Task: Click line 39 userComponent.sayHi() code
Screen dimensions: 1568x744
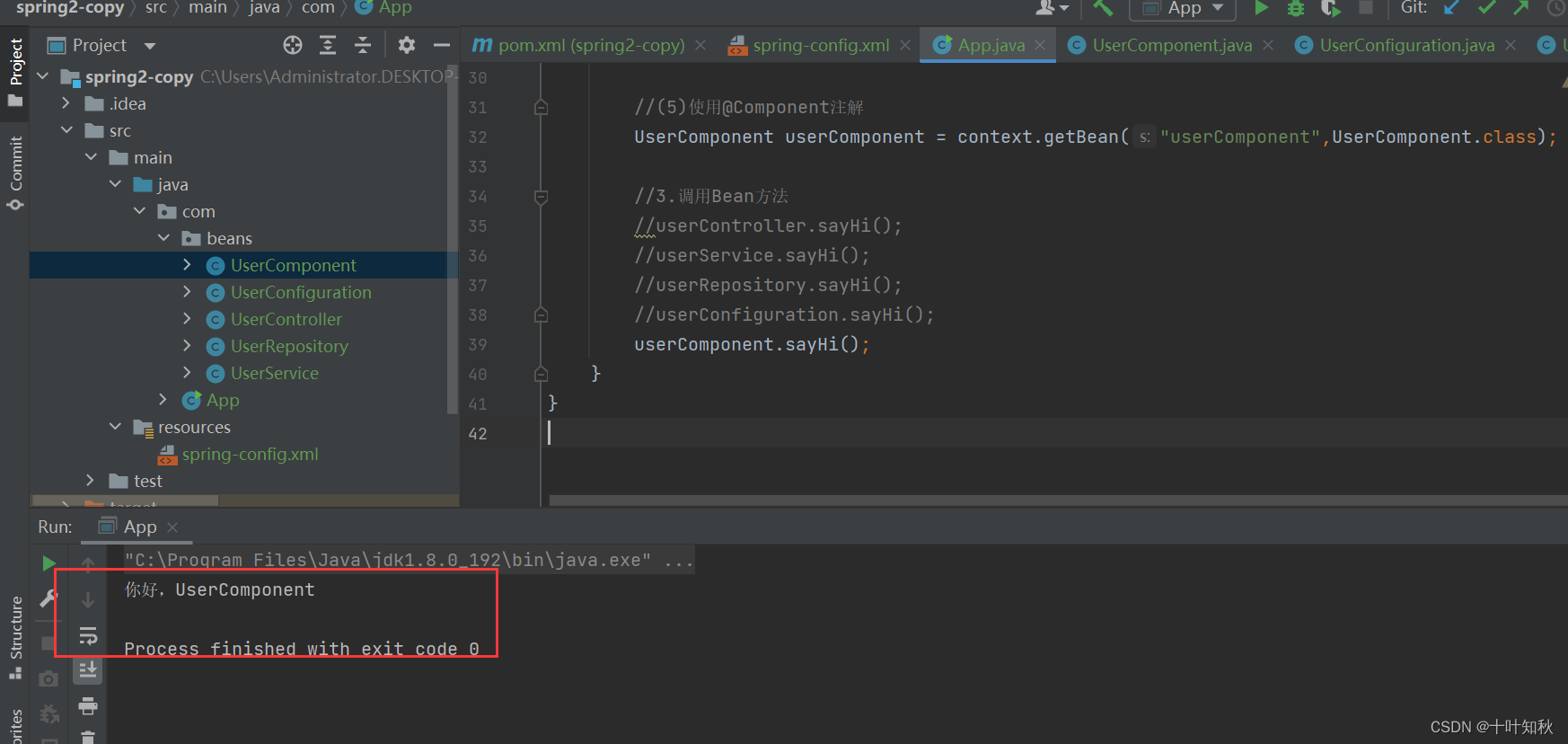Action: 752,344
